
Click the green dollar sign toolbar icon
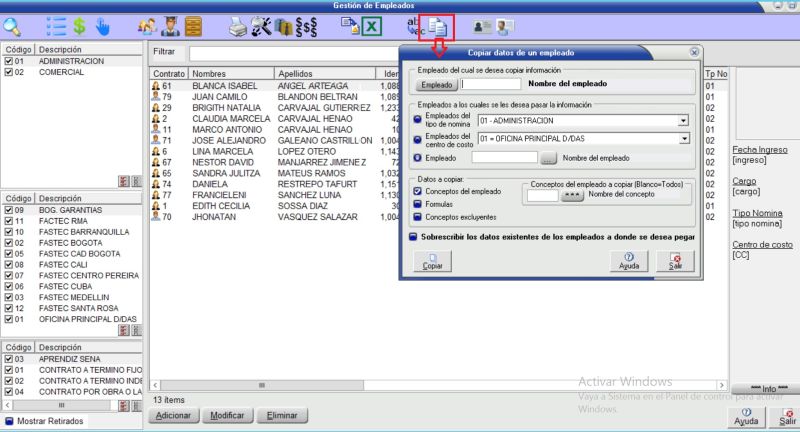[x=79, y=27]
